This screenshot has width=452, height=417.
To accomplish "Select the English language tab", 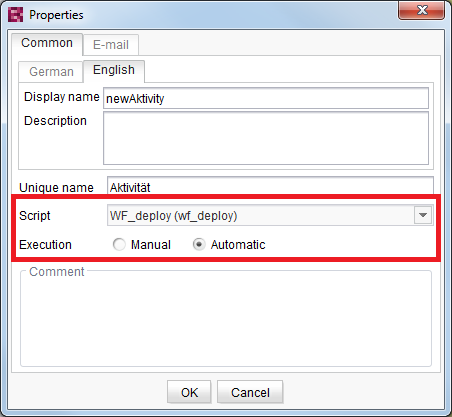I will pyautogui.click(x=114, y=70).
